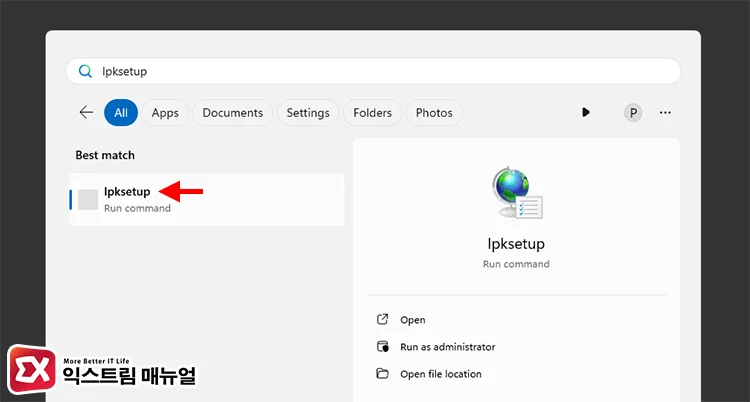750x402 pixels.
Task: Click the shield icon beside Run as administrator
Action: pos(382,347)
